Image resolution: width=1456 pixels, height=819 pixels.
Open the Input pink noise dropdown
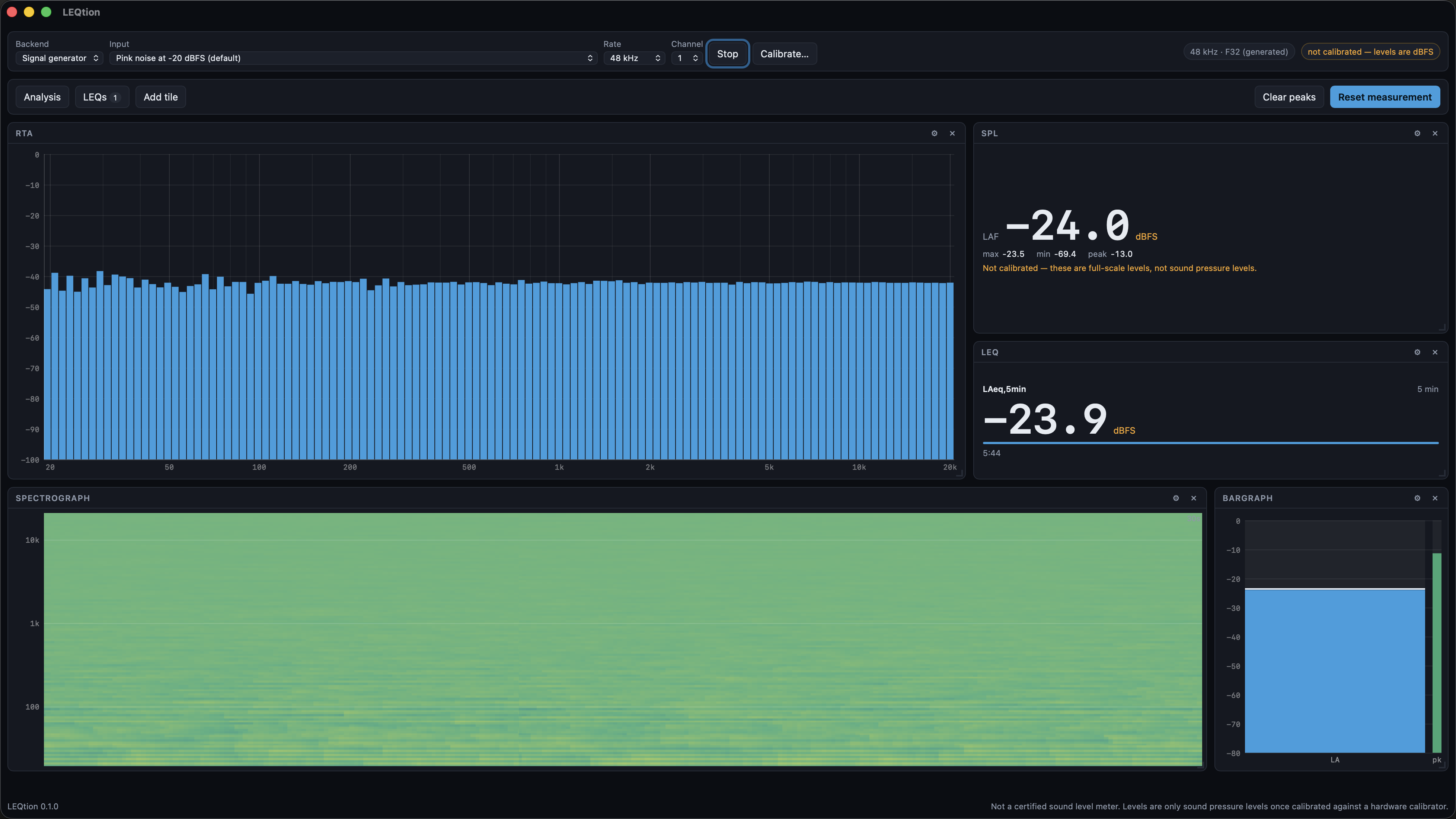pyautogui.click(x=353, y=58)
